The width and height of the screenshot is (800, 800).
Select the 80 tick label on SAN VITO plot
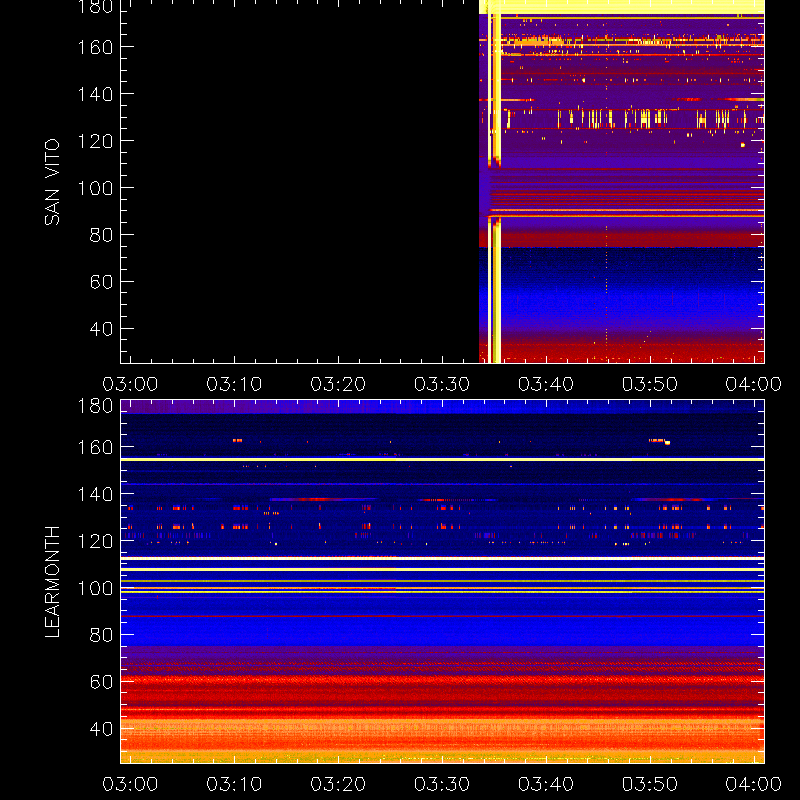(101, 235)
